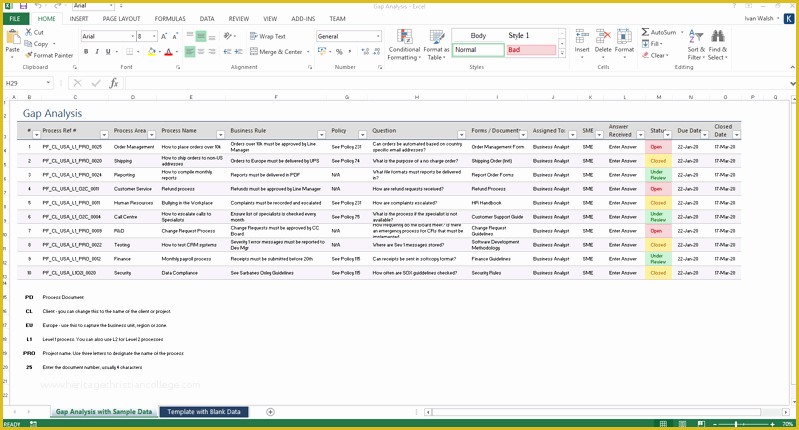Open the Merge & Center dropdown arrow
Image resolution: width=799 pixels, height=430 pixels.
[x=309, y=52]
